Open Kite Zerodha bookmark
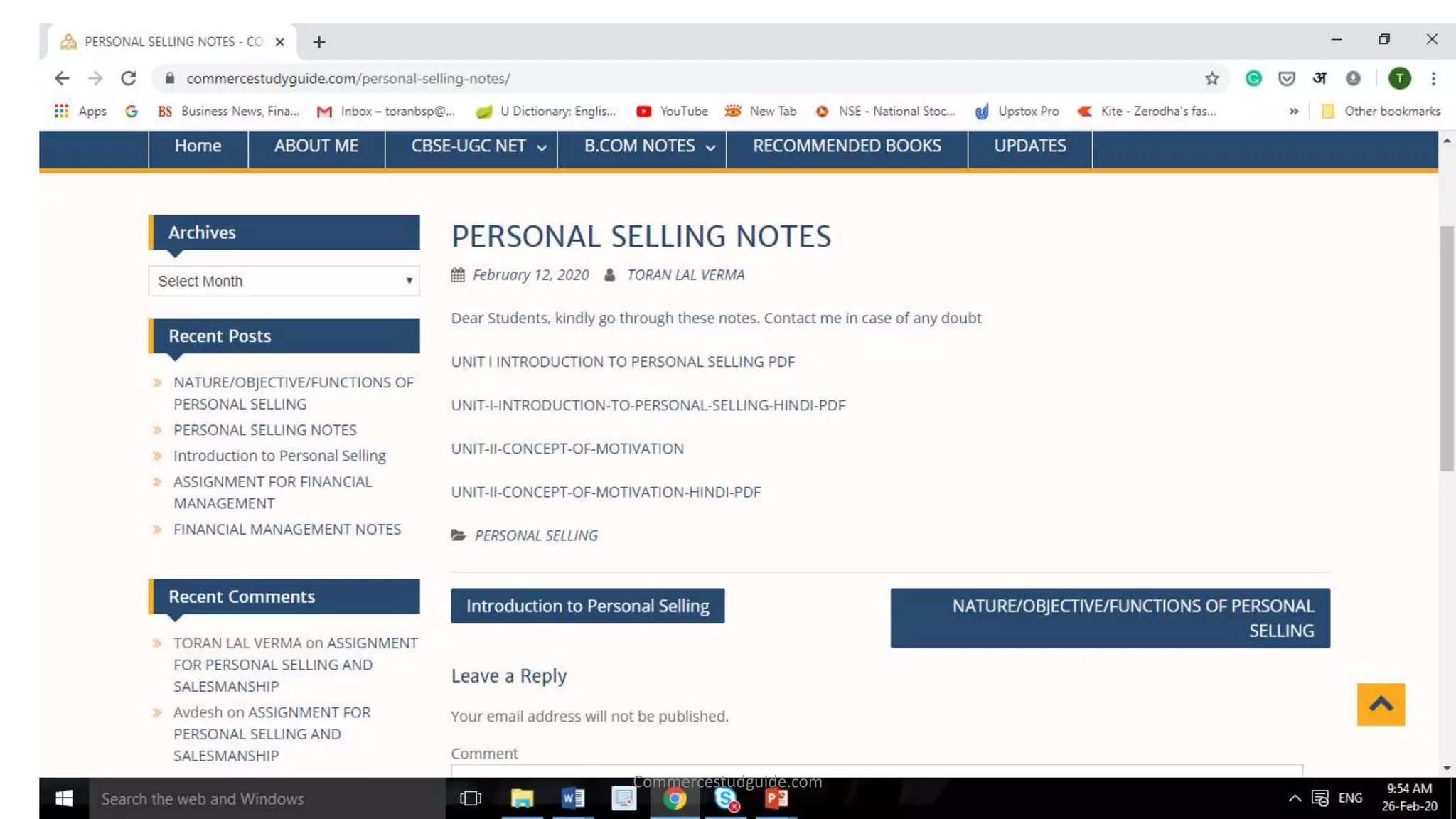1456x819 pixels. 1147,111
